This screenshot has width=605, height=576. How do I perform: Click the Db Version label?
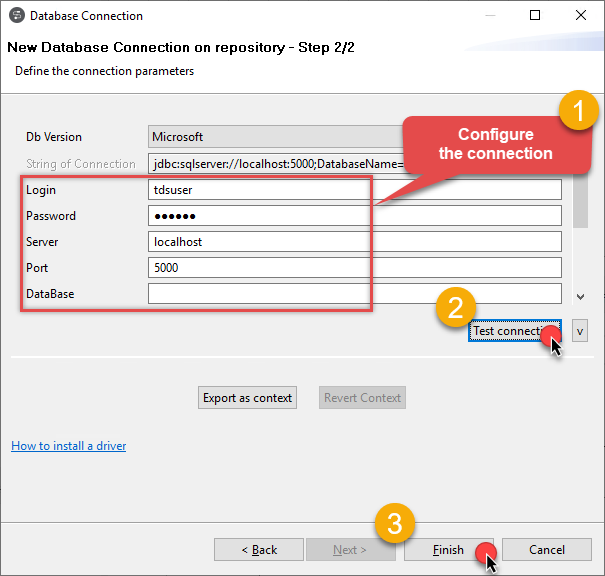click(x=54, y=137)
